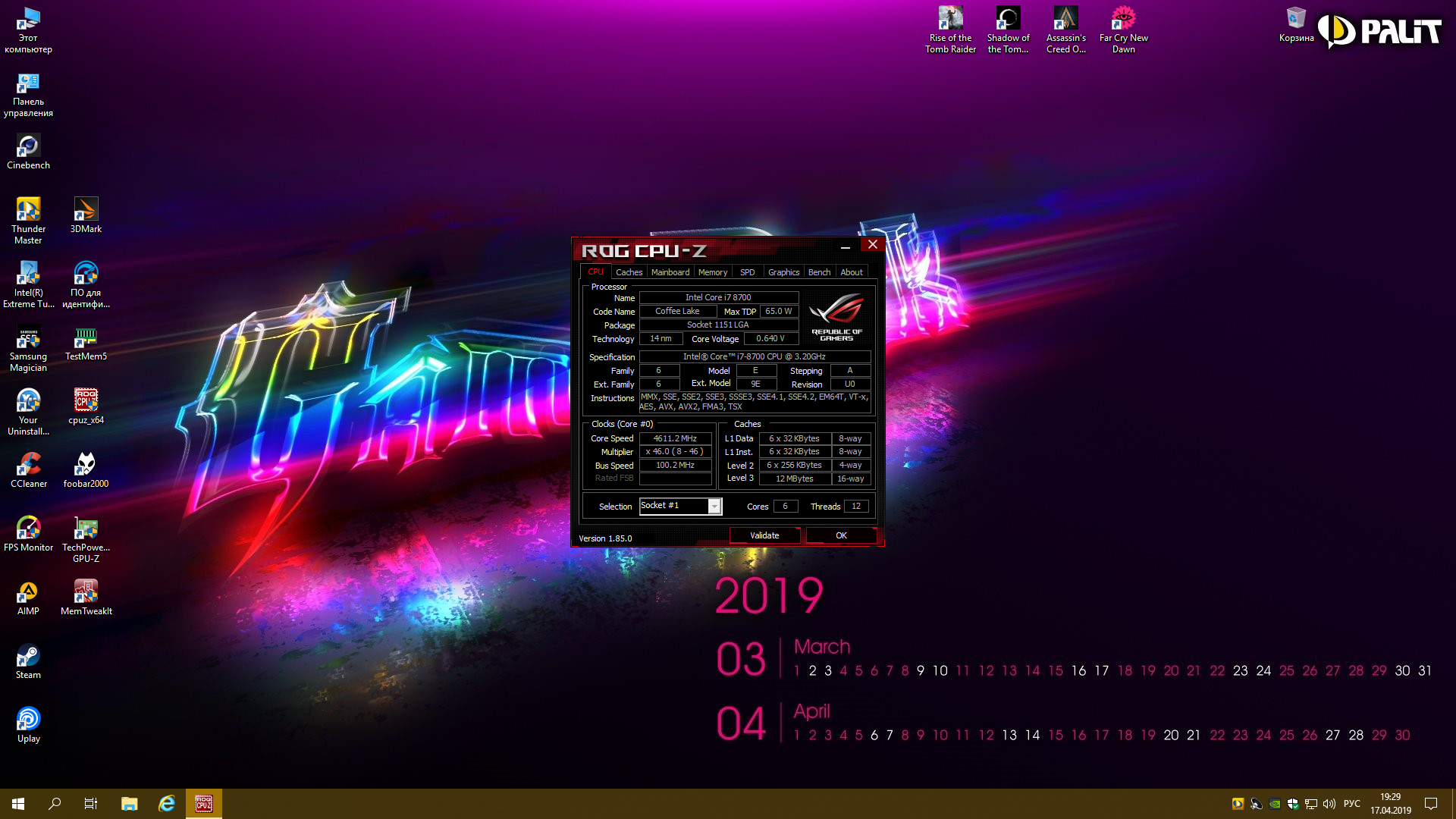1456x819 pixels.
Task: Expand the Socket #1 selection dropdown
Action: click(714, 507)
